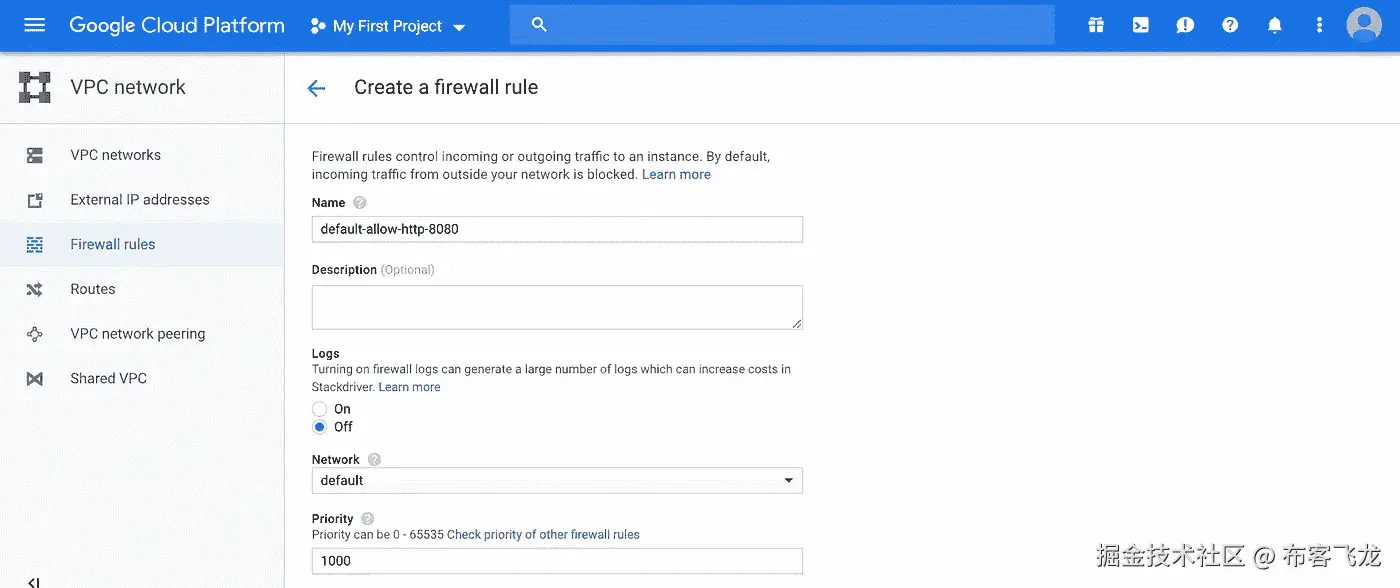Click Learn more link about Stackdriver logs
Image resolution: width=1400 pixels, height=588 pixels.
tap(409, 387)
